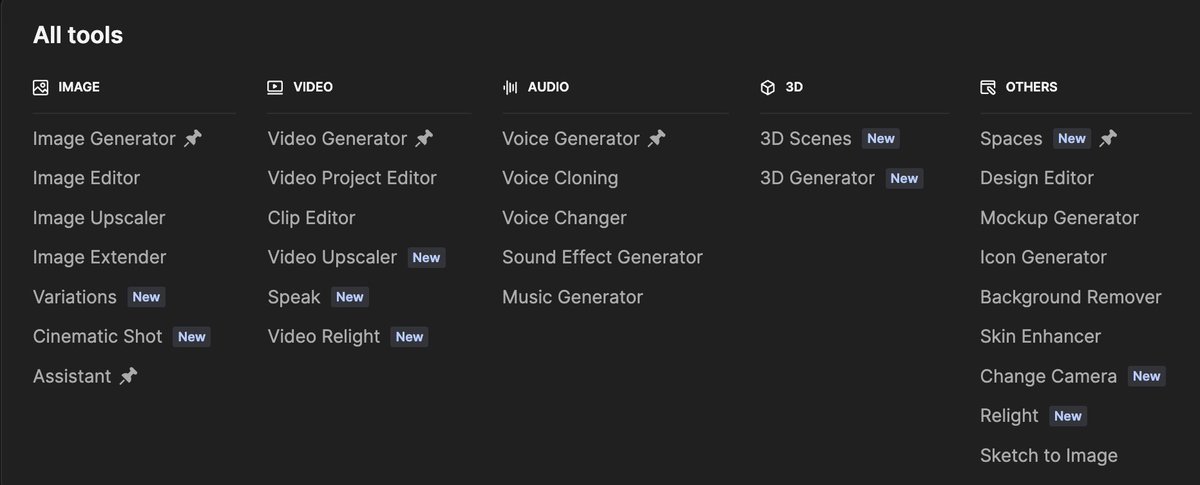This screenshot has height=485, width=1200.
Task: Click the New badge beside Variations
Action: pyautogui.click(x=146, y=297)
